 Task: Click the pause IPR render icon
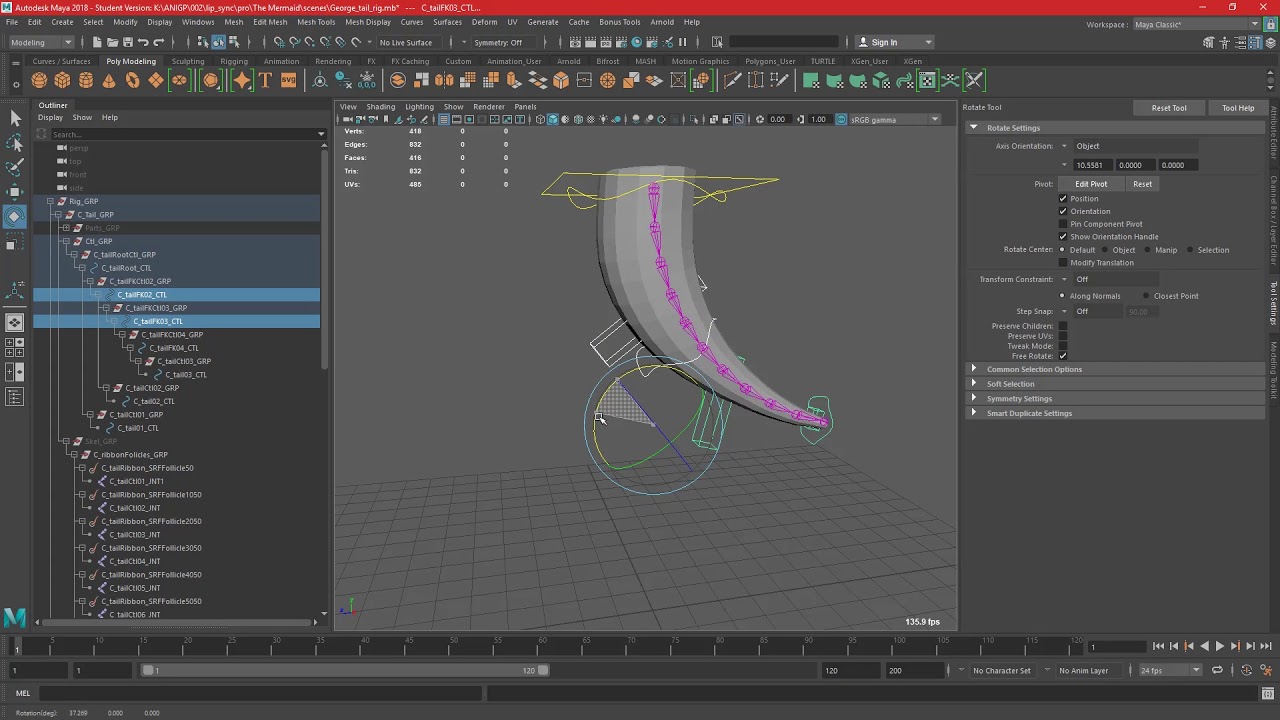tap(683, 42)
